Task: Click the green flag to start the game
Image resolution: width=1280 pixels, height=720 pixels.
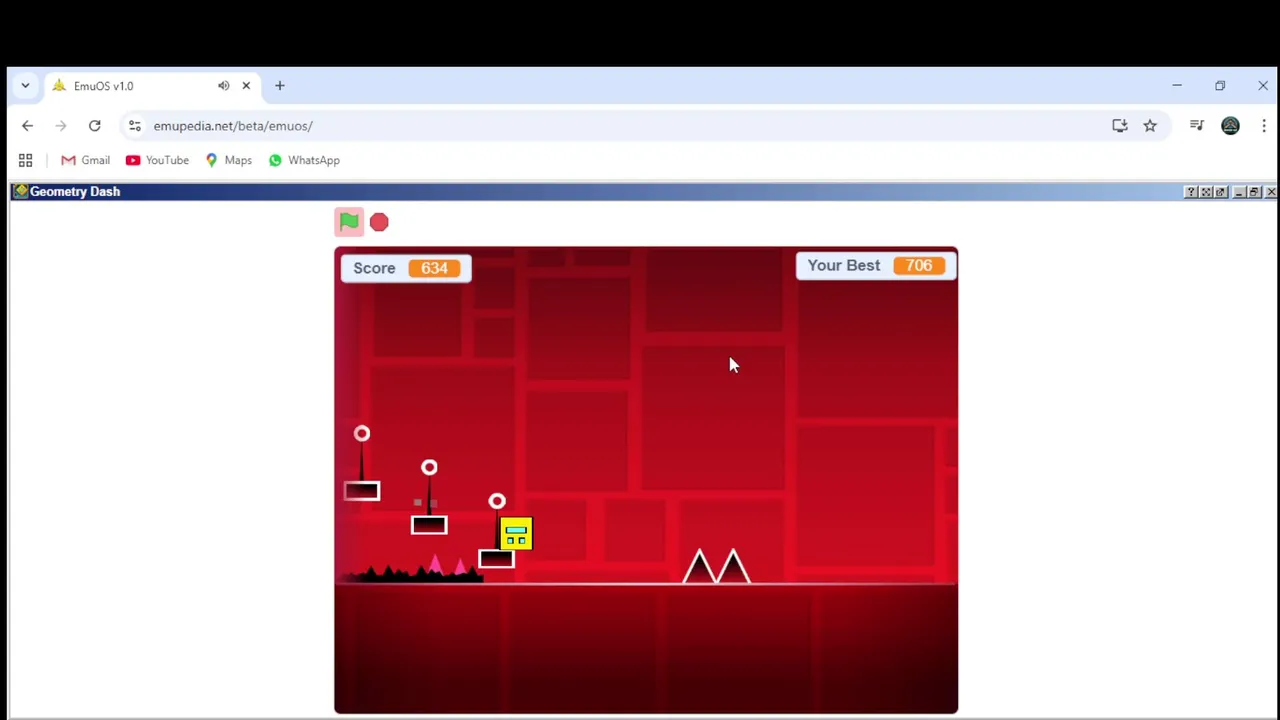Action: tap(348, 221)
